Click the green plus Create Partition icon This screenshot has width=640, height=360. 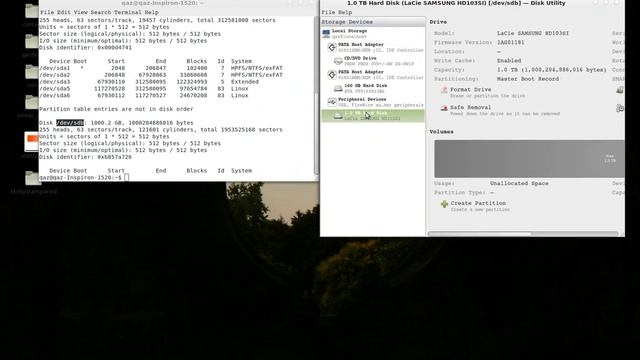[x=444, y=204]
